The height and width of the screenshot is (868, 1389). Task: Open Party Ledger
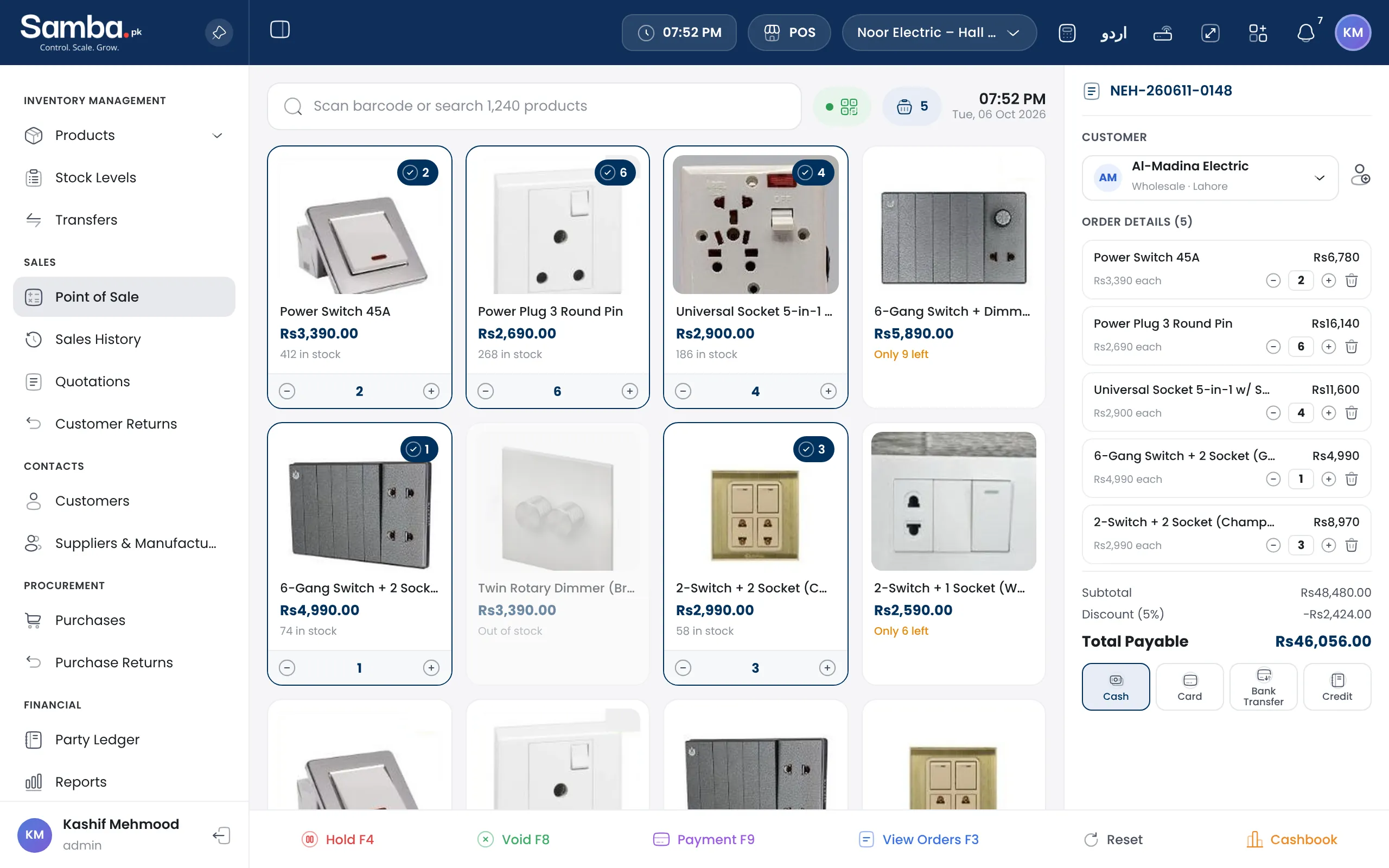[124, 739]
